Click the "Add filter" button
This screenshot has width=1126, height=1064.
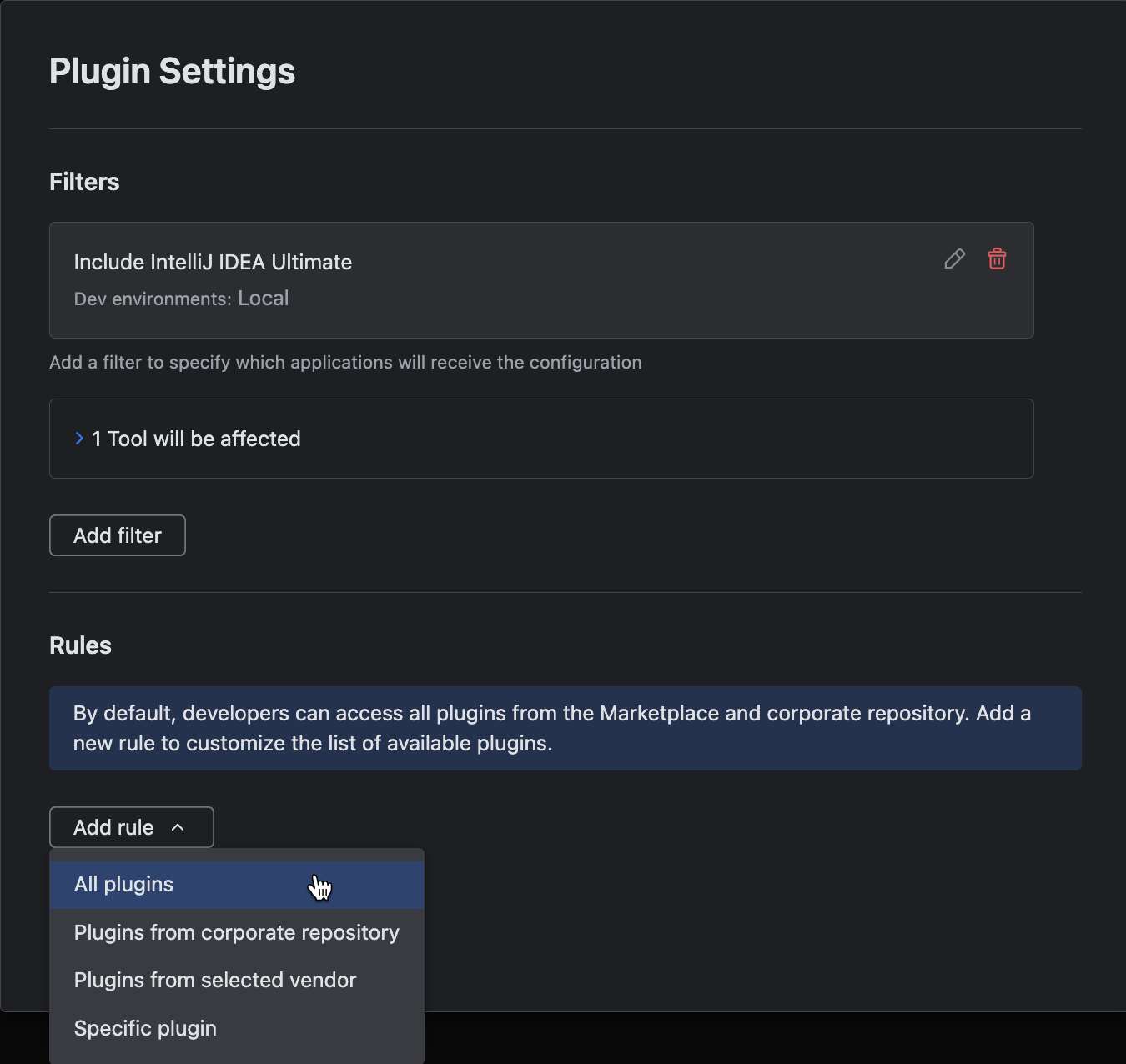[x=117, y=535]
